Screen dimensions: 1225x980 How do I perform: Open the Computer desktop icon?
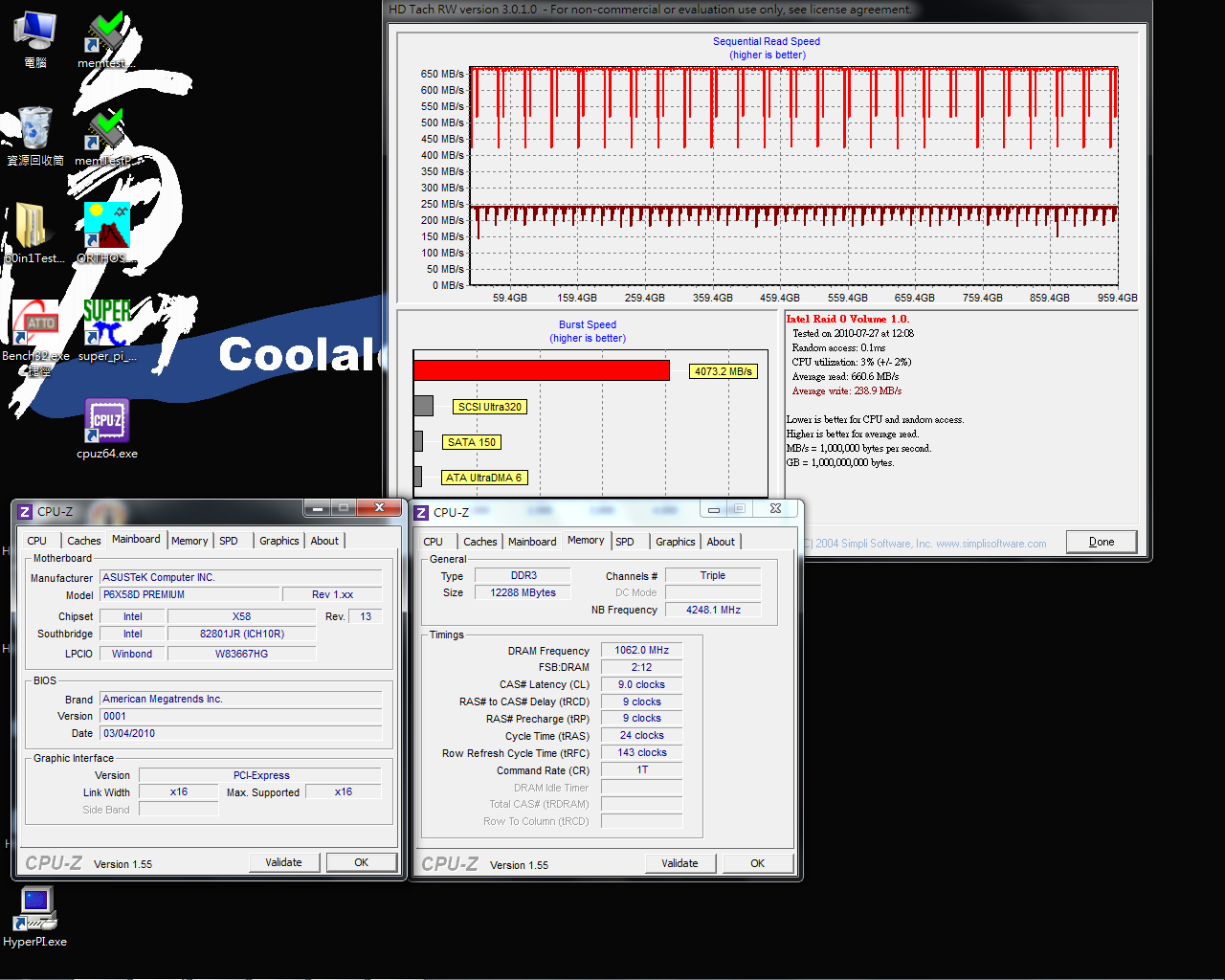[x=35, y=38]
